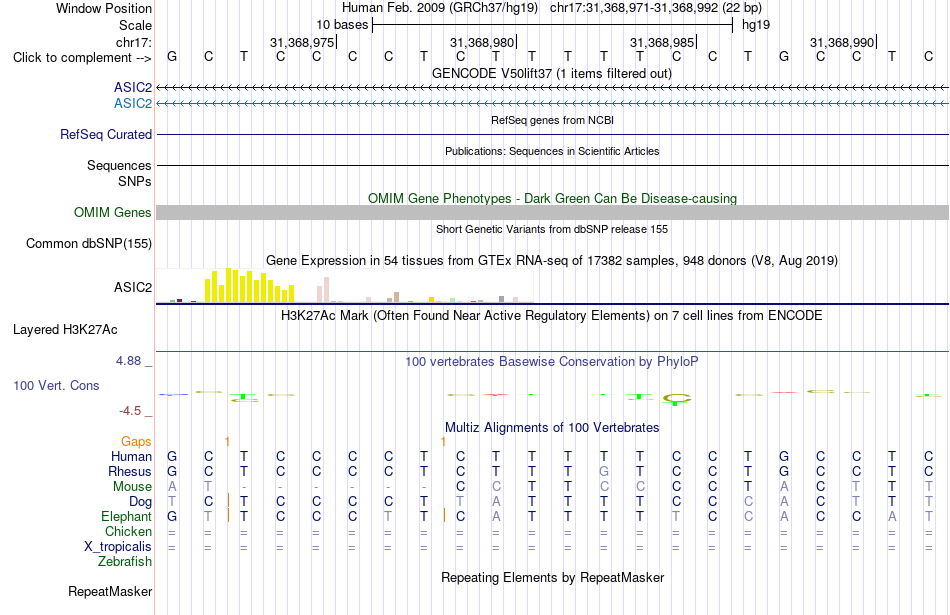Select the X_tropicalis alignment row label
The image size is (950, 615).
(118, 547)
